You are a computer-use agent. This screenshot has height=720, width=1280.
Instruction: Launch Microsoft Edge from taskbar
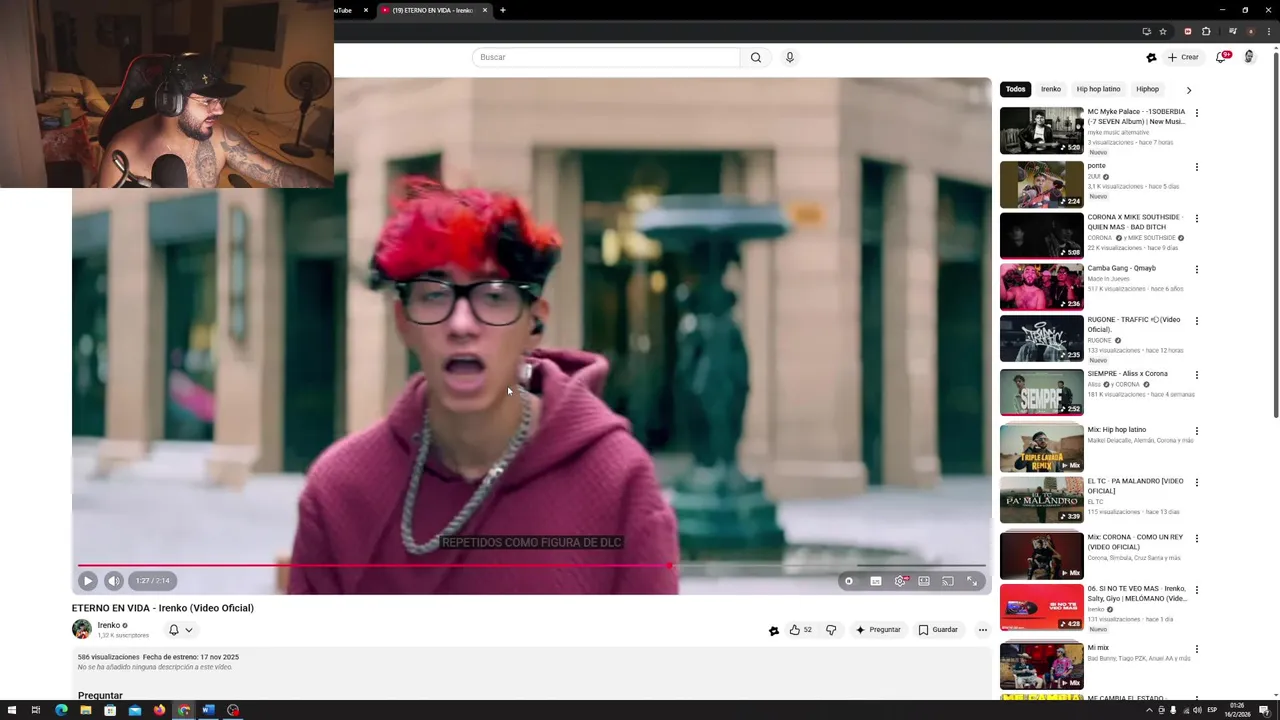coord(61,710)
